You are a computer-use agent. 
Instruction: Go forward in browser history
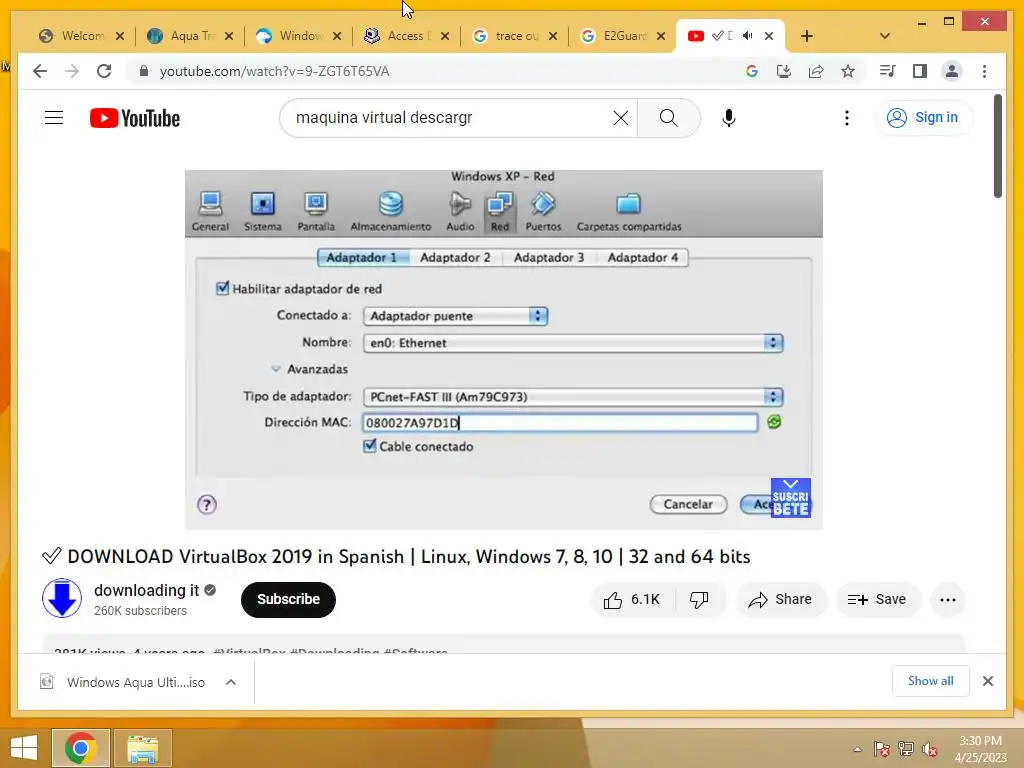pos(72,71)
